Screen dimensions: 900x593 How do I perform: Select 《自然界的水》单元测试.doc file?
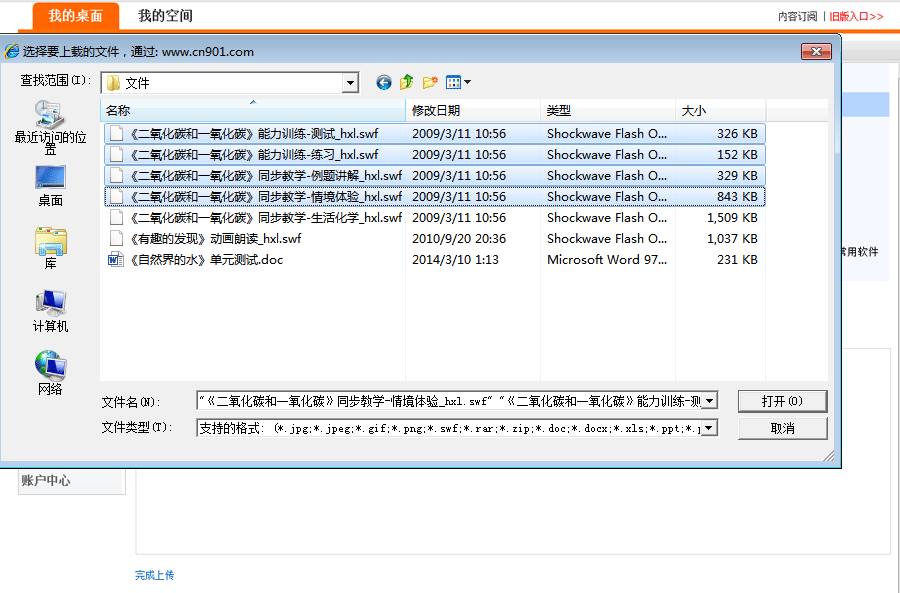pos(209,260)
